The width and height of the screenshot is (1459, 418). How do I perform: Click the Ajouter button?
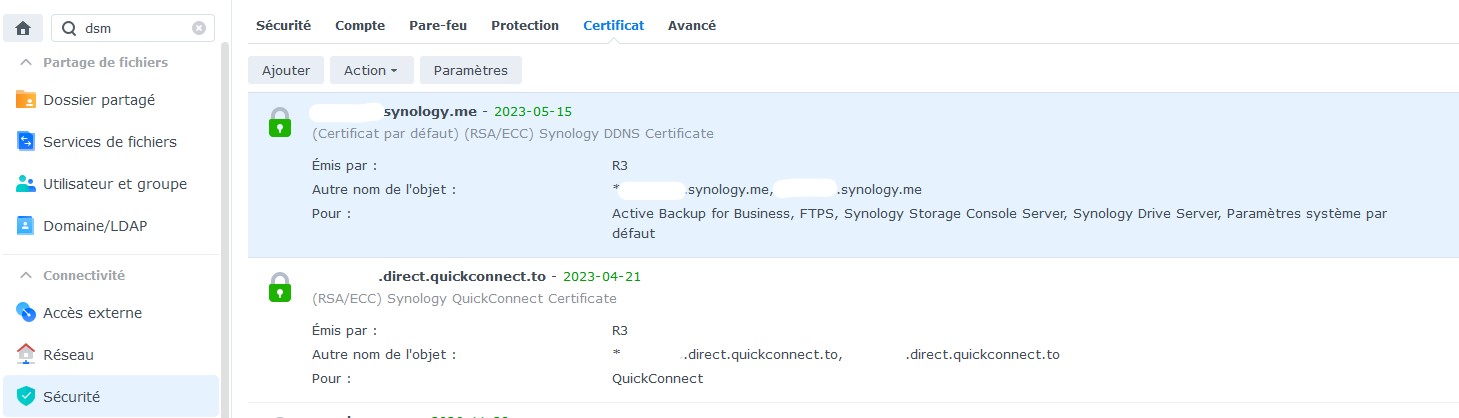point(286,70)
